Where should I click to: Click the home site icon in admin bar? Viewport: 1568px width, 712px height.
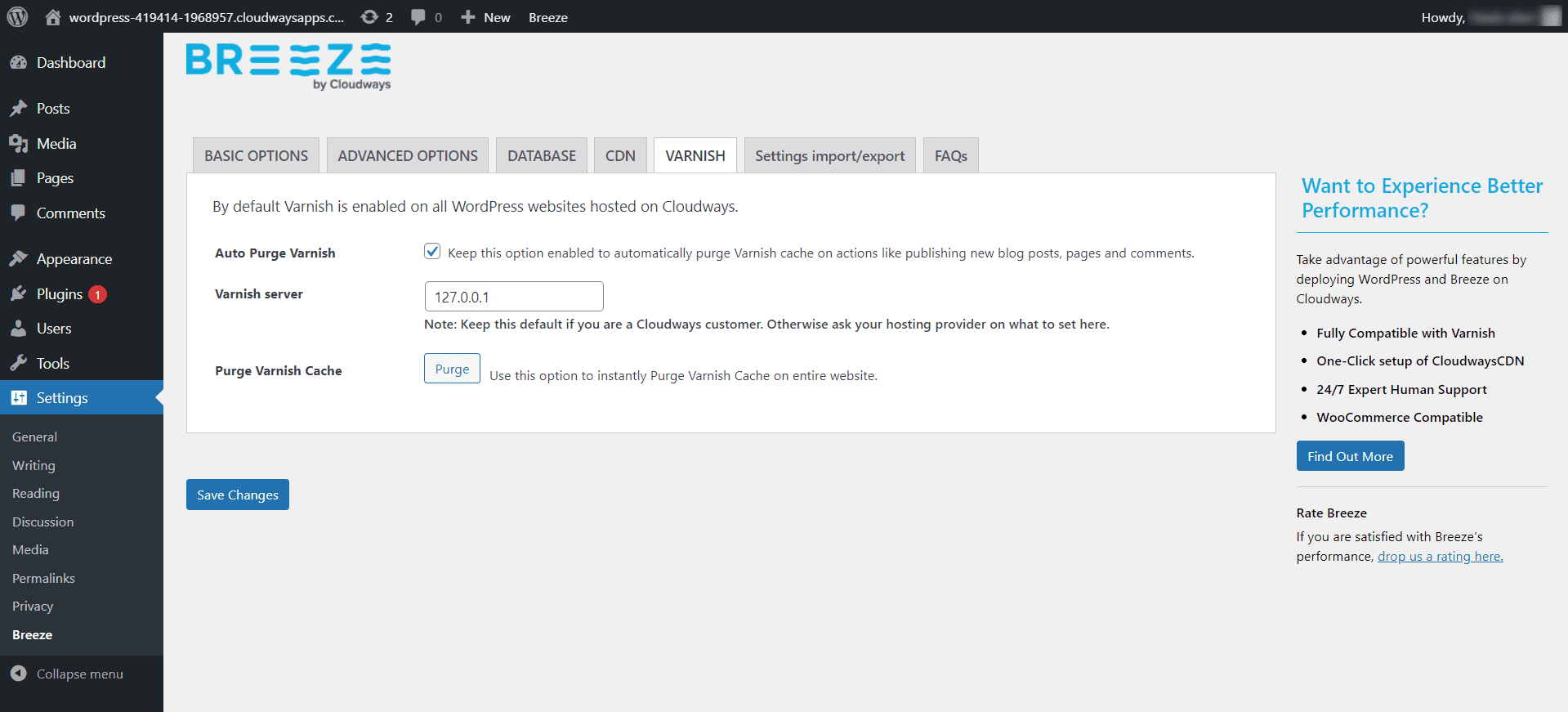pos(53,17)
